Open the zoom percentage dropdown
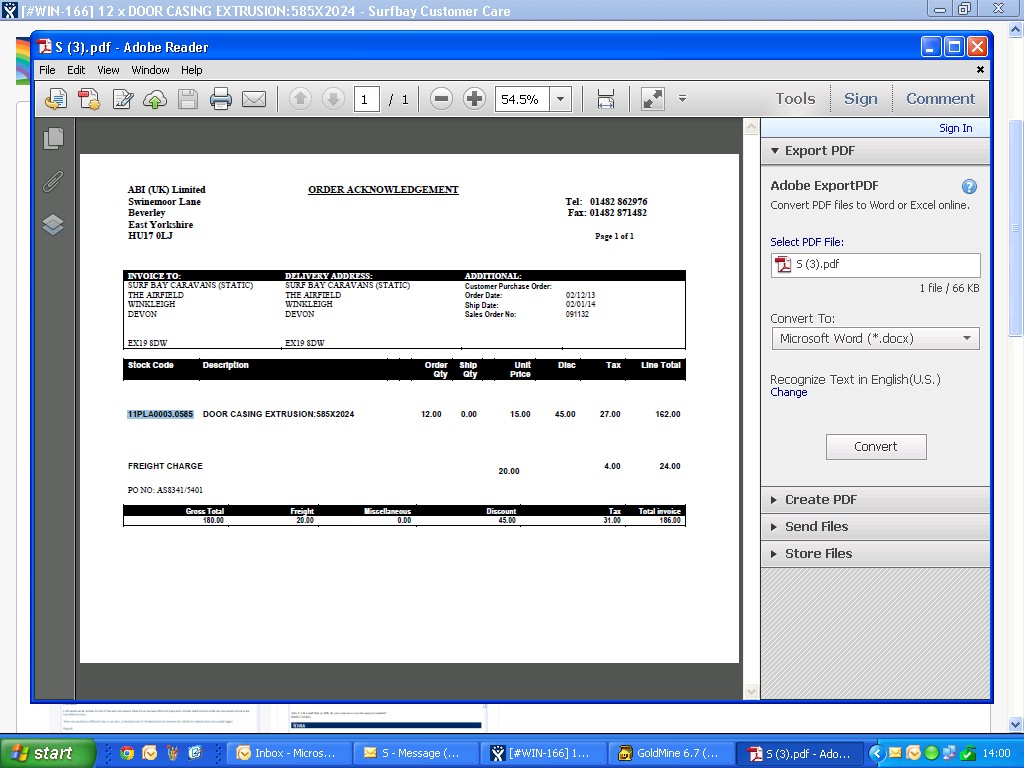1024x768 pixels. click(560, 99)
